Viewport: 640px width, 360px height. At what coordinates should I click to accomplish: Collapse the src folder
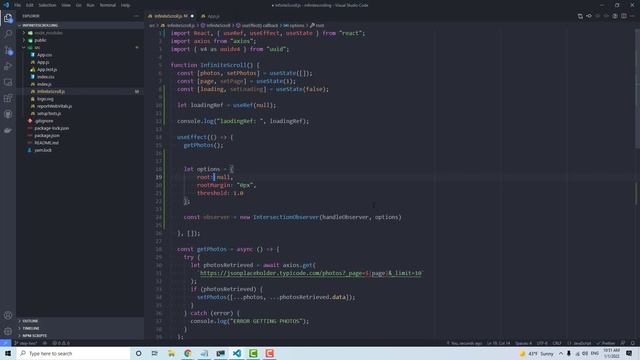(x=37, y=48)
